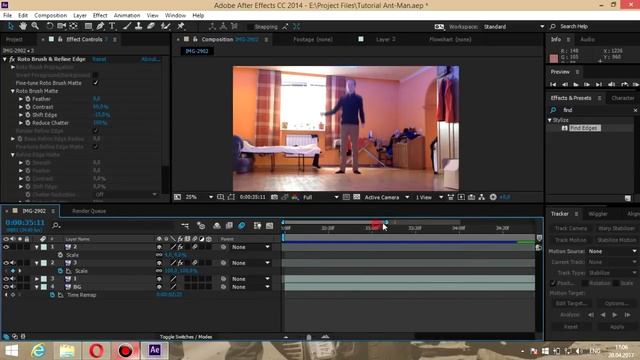The height and width of the screenshot is (360, 640).
Task: Select the Roto Brush tool
Action: tap(165, 27)
